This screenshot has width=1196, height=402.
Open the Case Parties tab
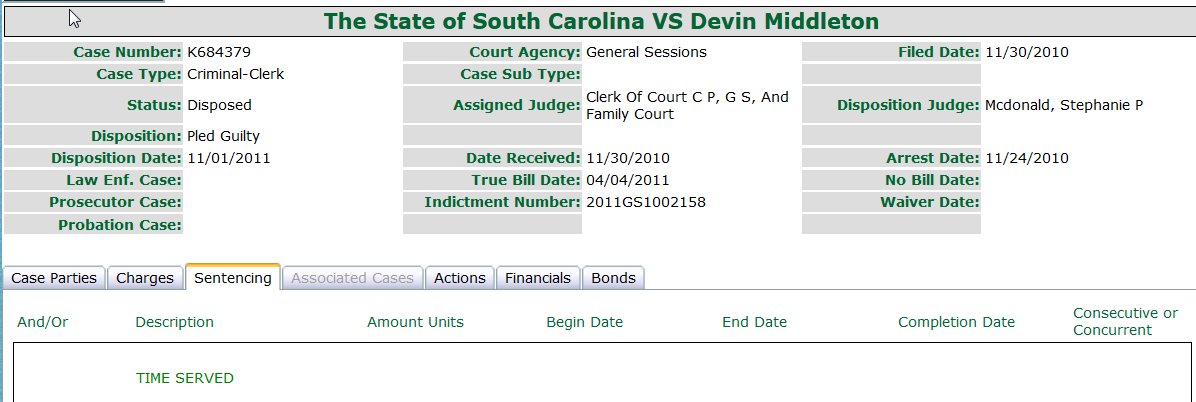point(54,278)
